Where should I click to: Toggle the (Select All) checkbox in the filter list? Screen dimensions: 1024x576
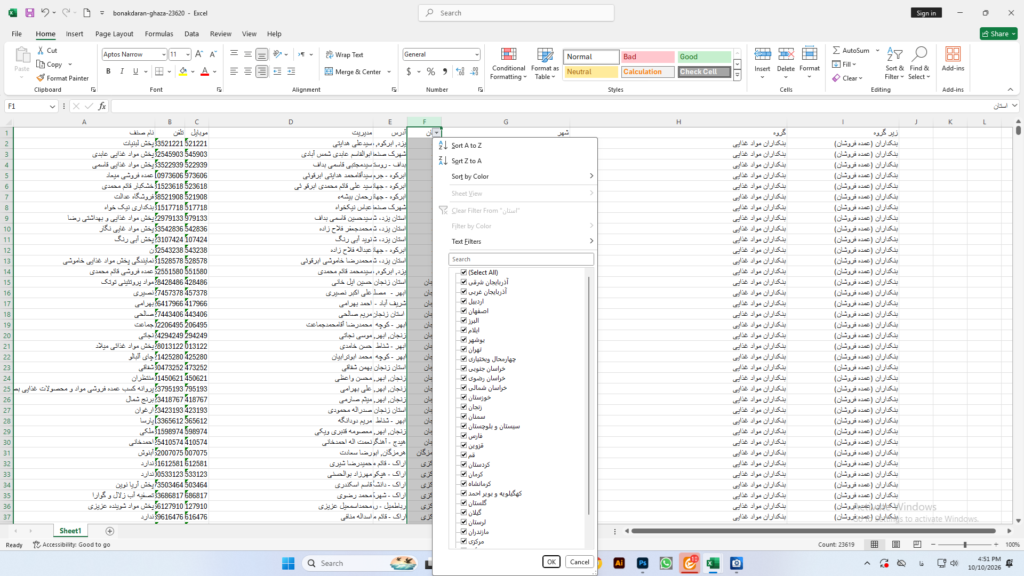pos(464,272)
